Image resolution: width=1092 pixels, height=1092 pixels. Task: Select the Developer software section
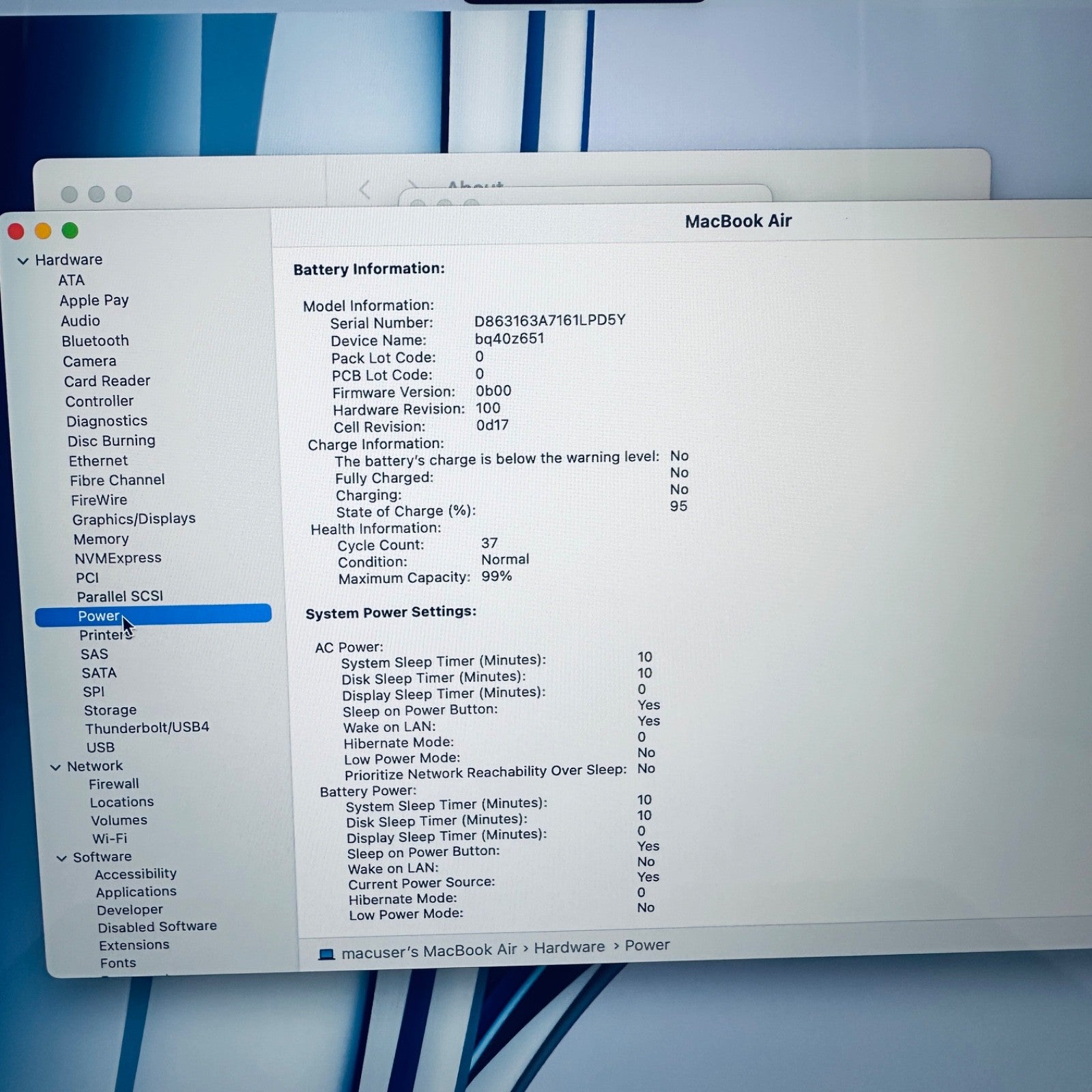(130, 909)
